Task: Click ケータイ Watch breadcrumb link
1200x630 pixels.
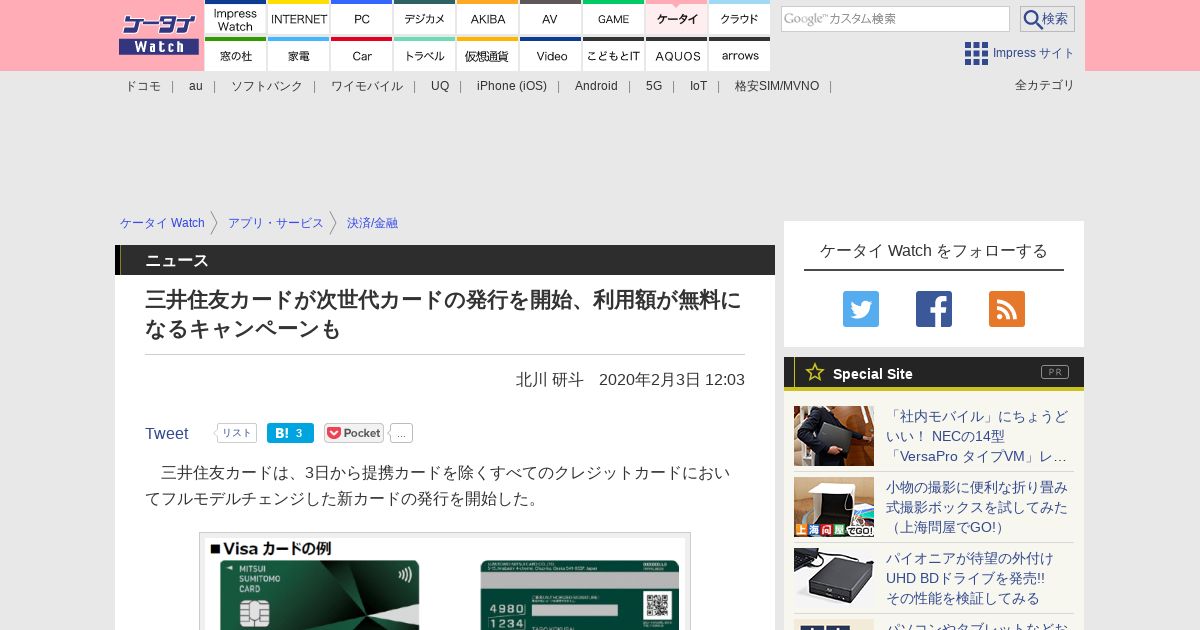Action: click(x=162, y=223)
